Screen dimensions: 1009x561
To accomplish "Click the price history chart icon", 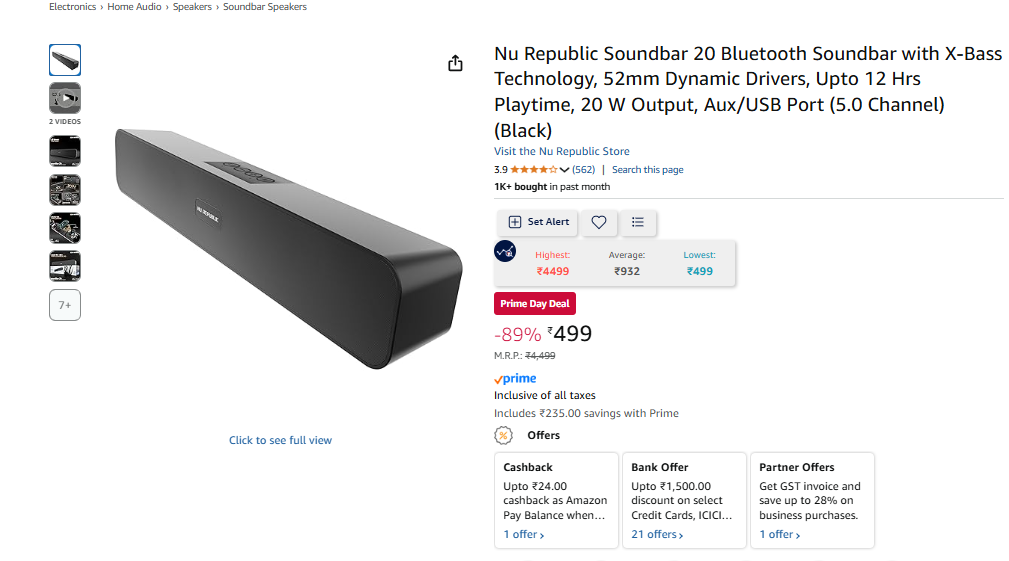I will 505,251.
